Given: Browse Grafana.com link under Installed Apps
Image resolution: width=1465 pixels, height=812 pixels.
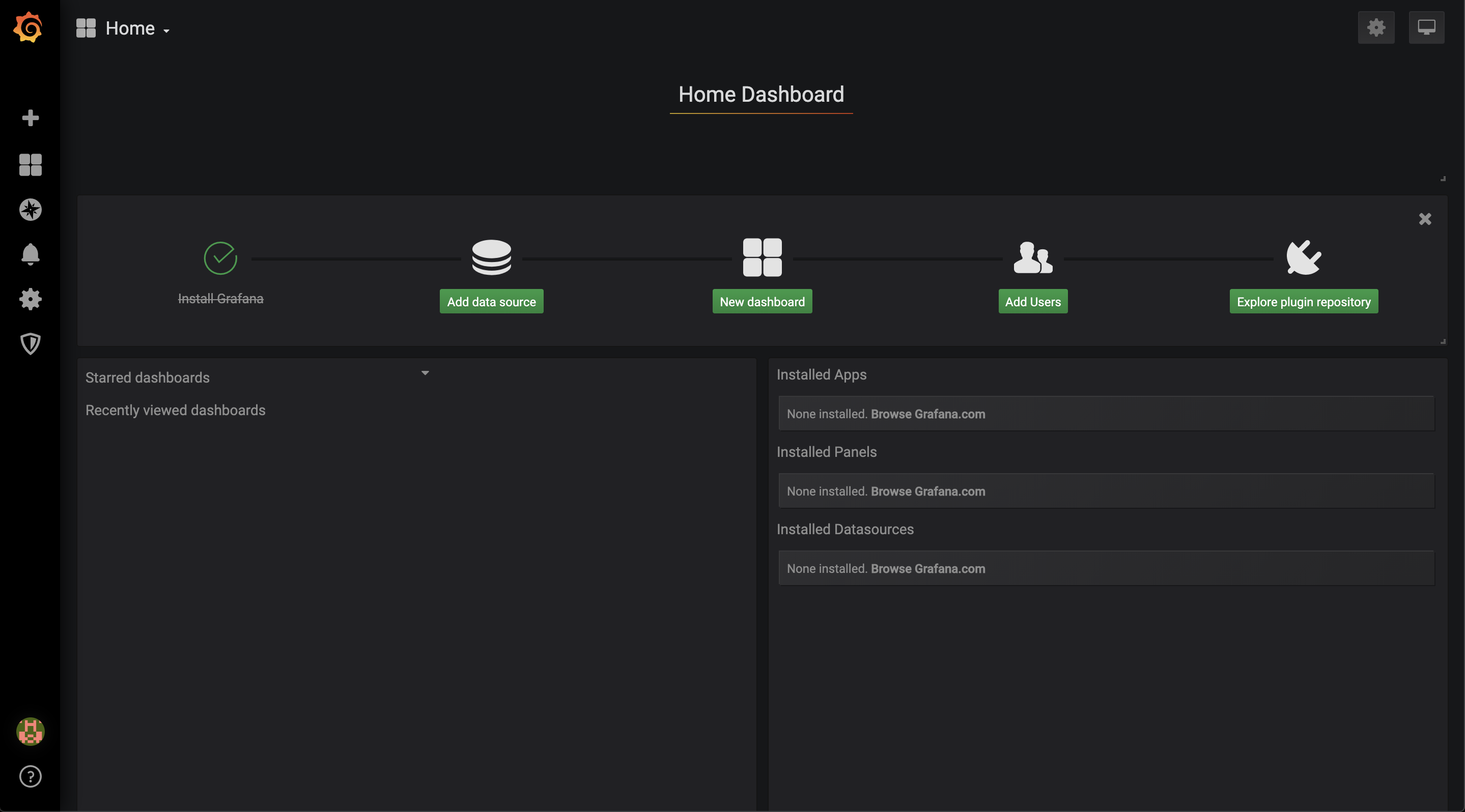Looking at the screenshot, I should pyautogui.click(x=927, y=414).
